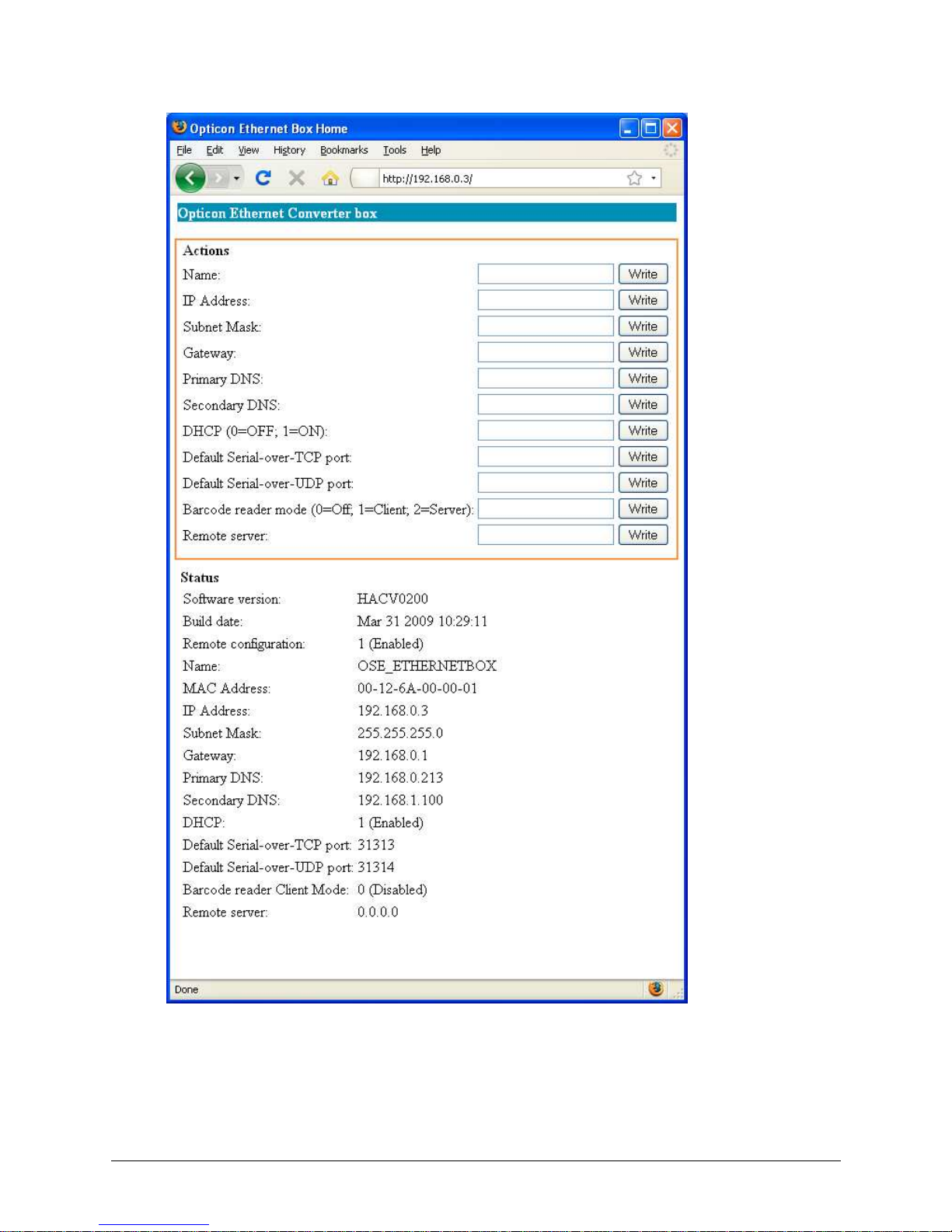Click the primary DNS value 192.168.0.213
Image resolution: width=952 pixels, height=1232 pixels.
(400, 777)
